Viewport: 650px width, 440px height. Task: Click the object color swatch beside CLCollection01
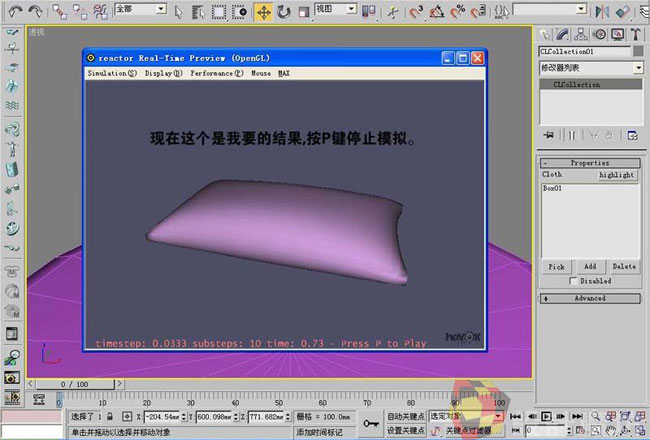tap(638, 51)
